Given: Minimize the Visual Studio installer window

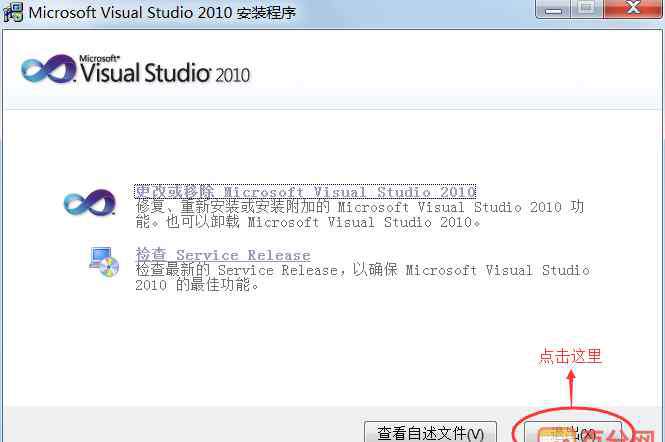Looking at the screenshot, I should (553, 9).
